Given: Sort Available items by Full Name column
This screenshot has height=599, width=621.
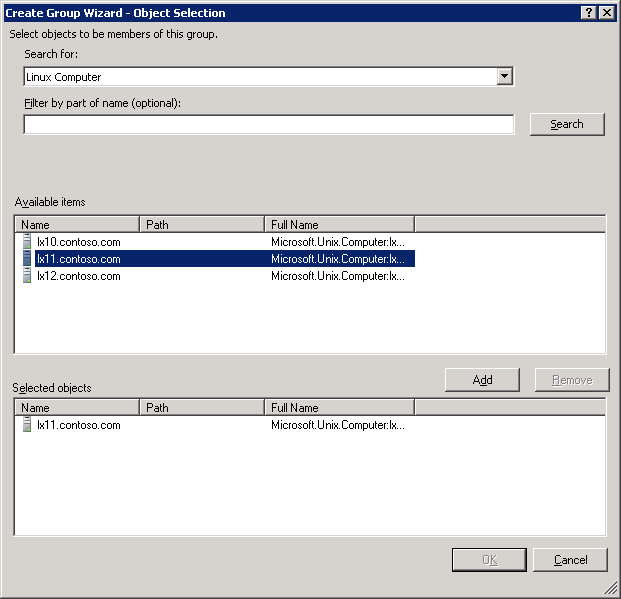Looking at the screenshot, I should point(338,225).
